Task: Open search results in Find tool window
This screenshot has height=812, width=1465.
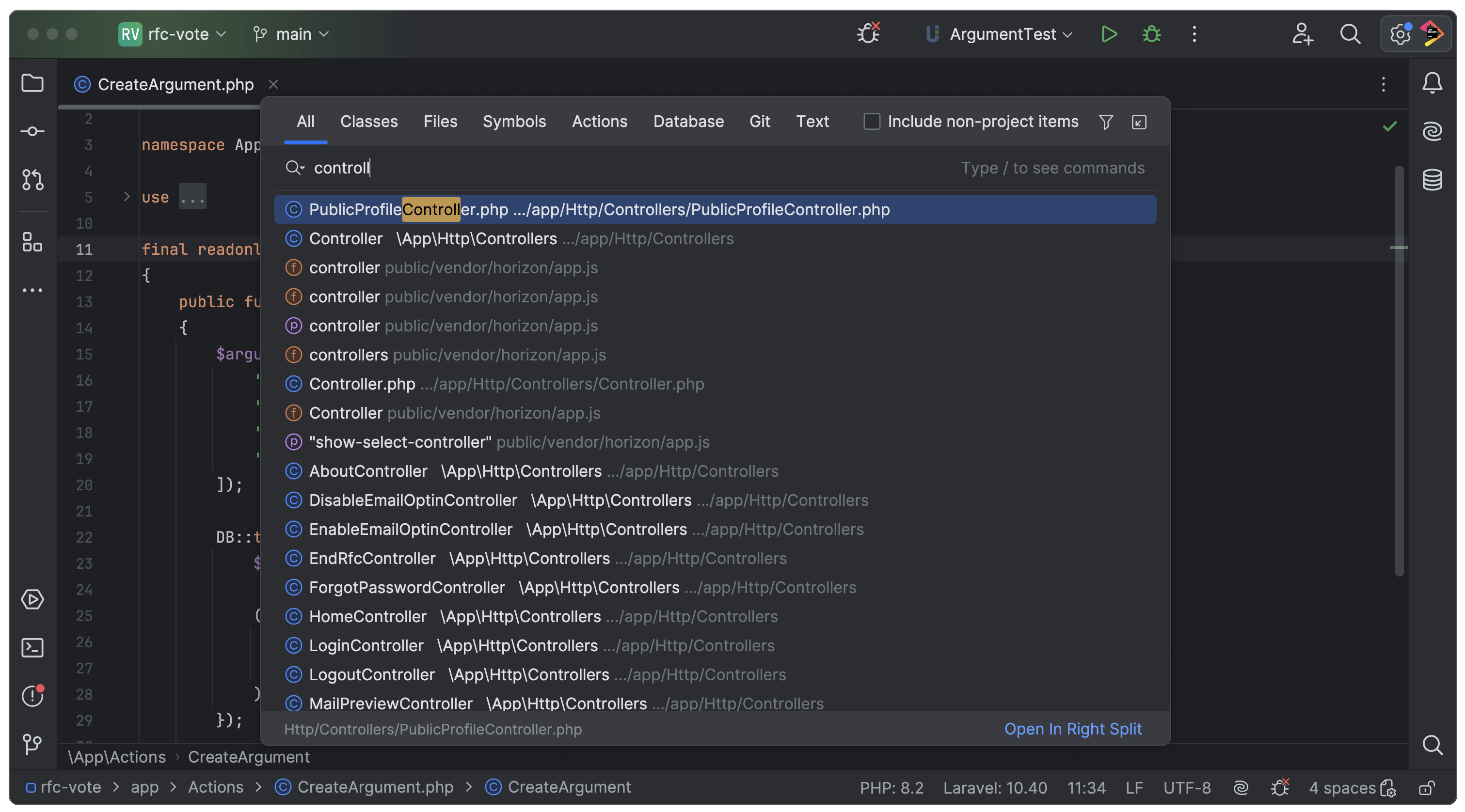Action: [1139, 122]
